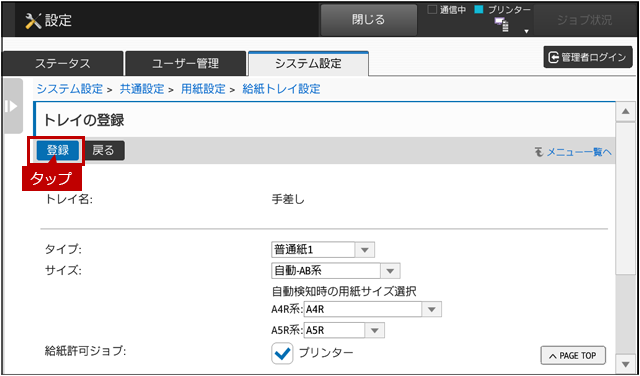Click the 登録 register button
The height and width of the screenshot is (376, 640).
pyautogui.click(x=58, y=151)
